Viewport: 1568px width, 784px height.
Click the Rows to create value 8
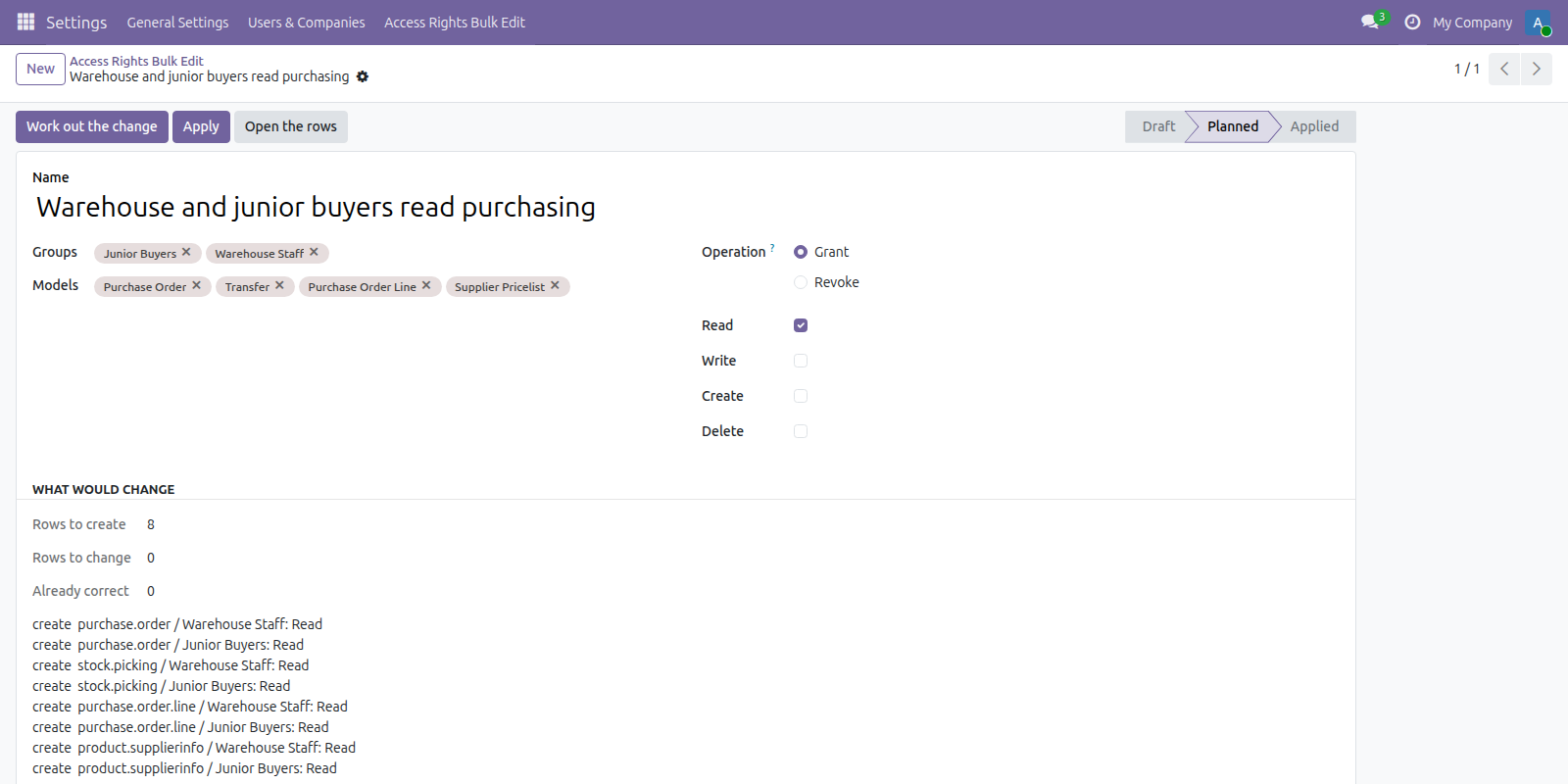pyautogui.click(x=151, y=524)
